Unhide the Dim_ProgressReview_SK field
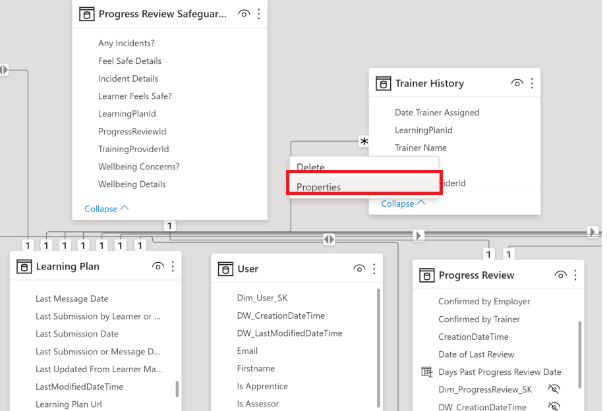607x411 pixels. point(554,389)
